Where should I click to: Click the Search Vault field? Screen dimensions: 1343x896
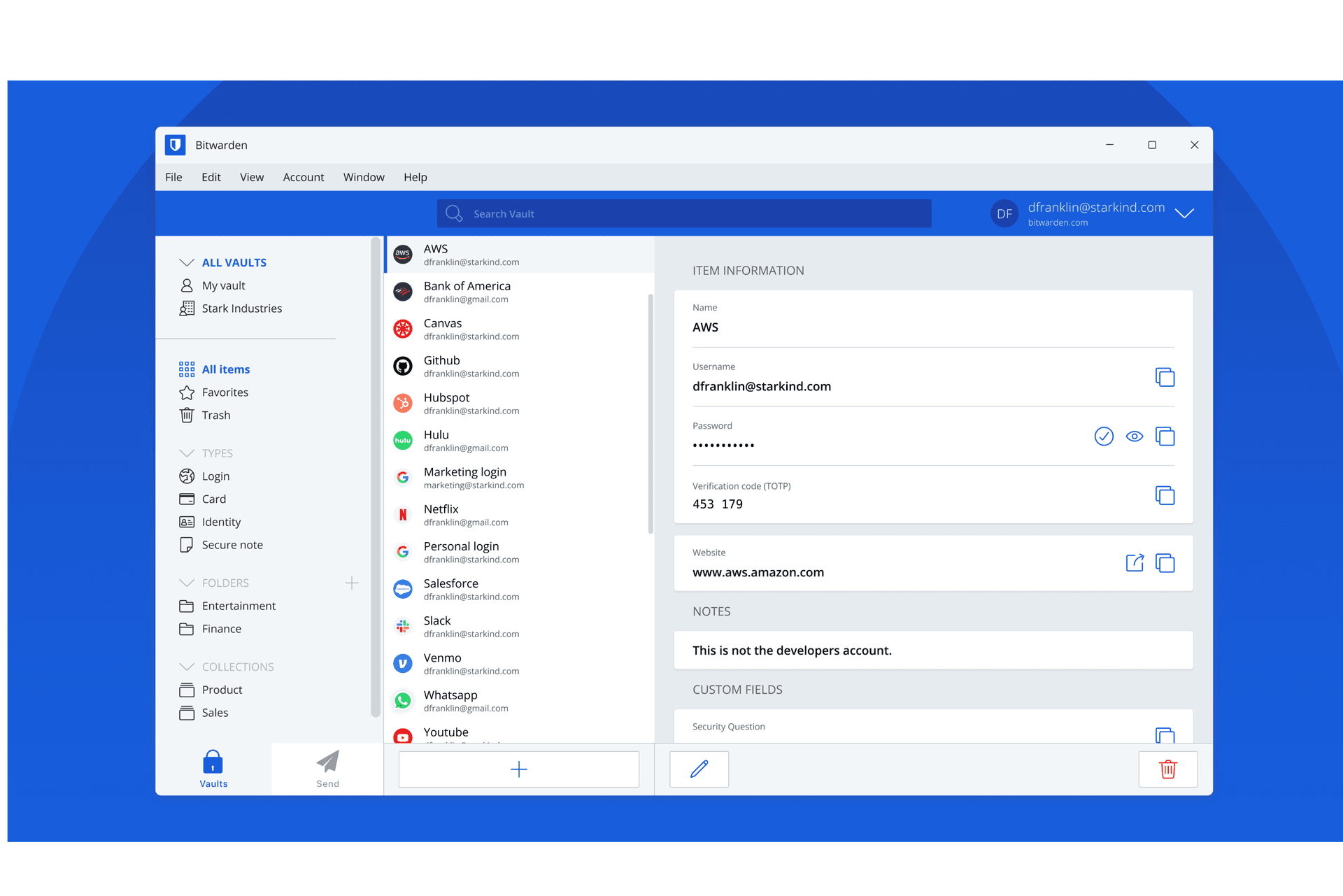pos(684,213)
